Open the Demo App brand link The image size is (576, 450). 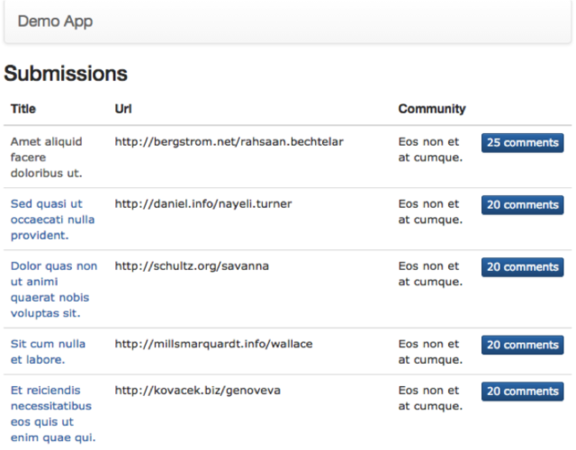click(x=55, y=21)
